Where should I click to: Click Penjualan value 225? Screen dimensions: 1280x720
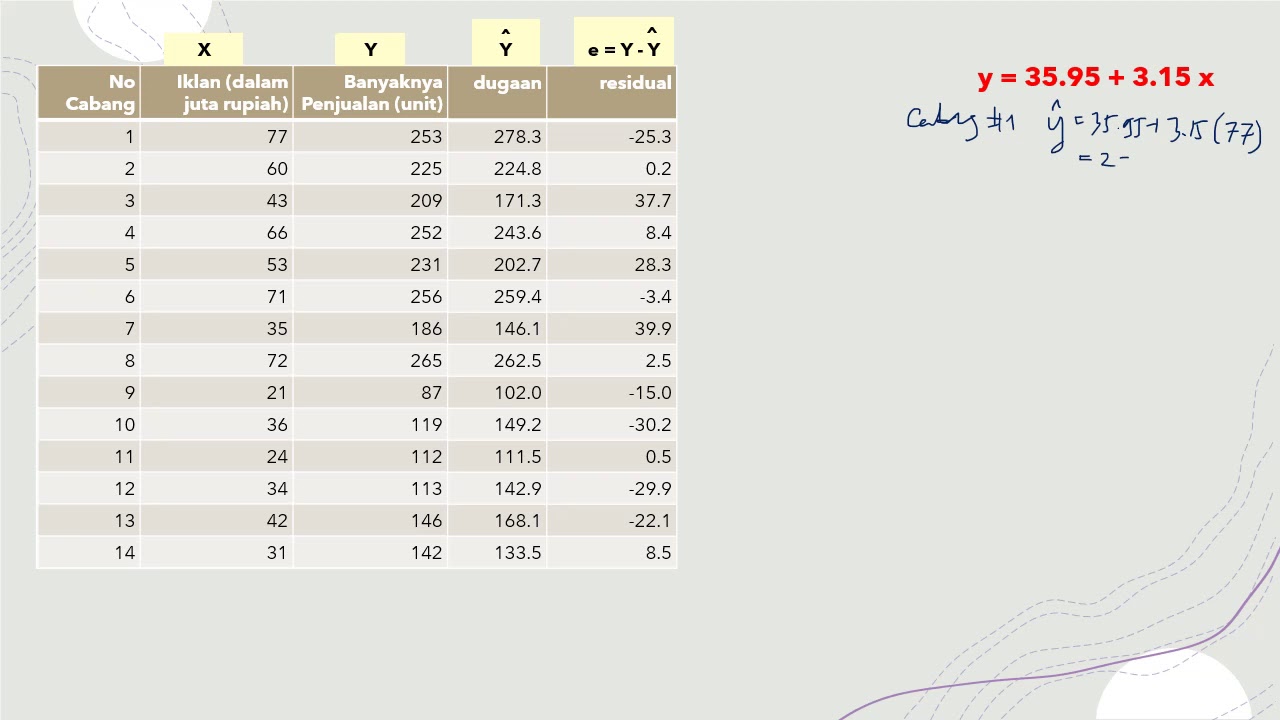pos(426,169)
